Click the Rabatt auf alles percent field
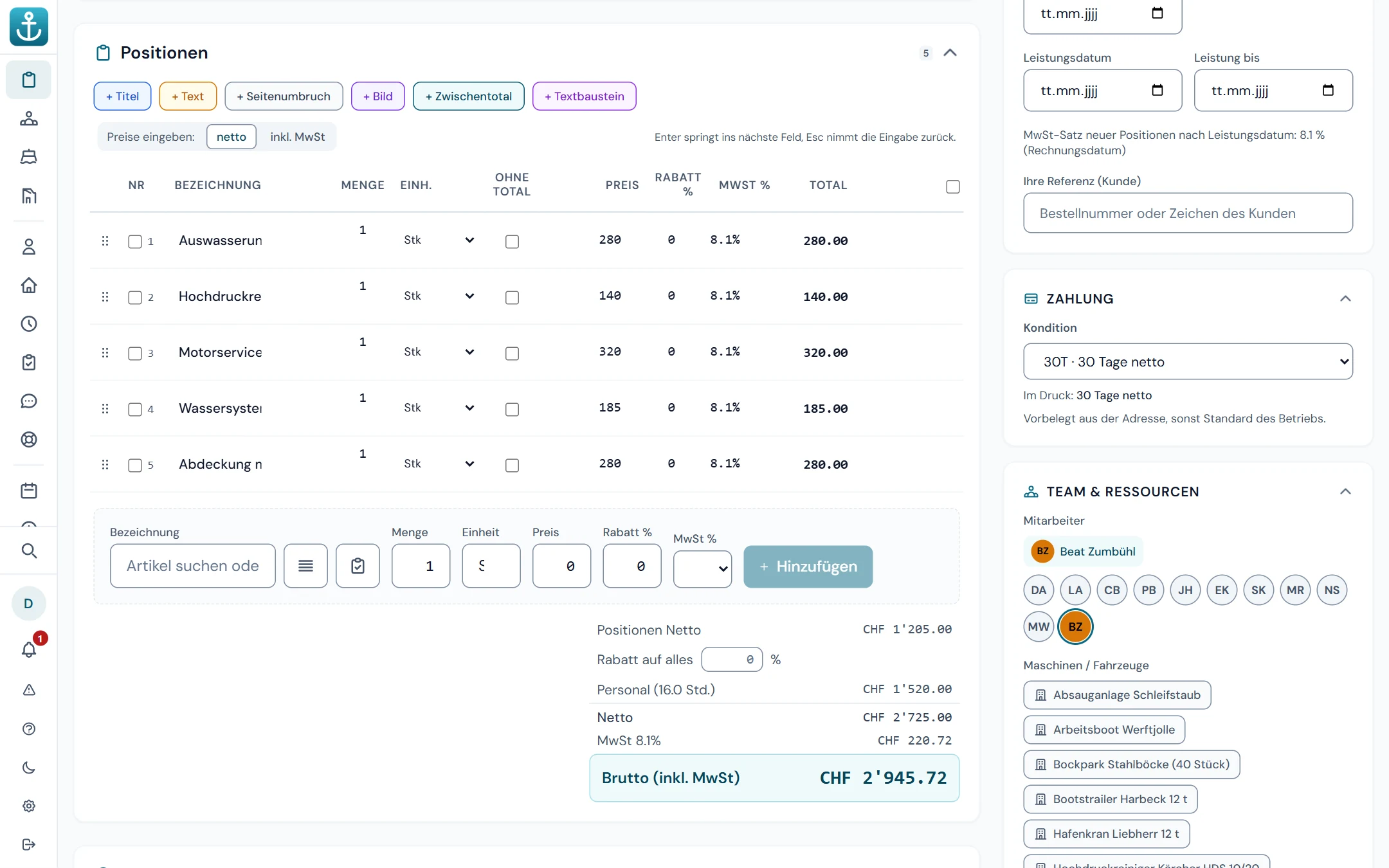The width and height of the screenshot is (1389, 868). (732, 660)
